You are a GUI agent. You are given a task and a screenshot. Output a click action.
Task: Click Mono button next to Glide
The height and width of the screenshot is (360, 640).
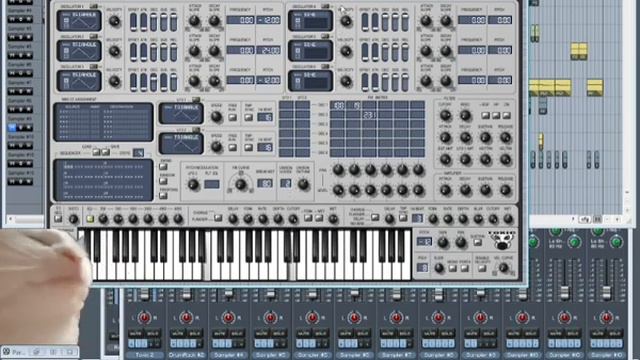click(452, 269)
